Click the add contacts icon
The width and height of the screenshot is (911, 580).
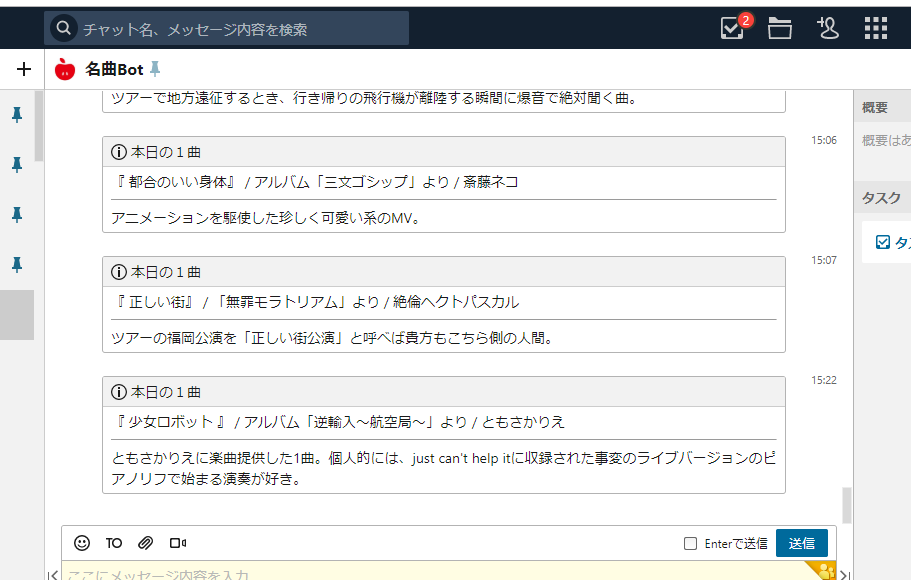(x=828, y=28)
